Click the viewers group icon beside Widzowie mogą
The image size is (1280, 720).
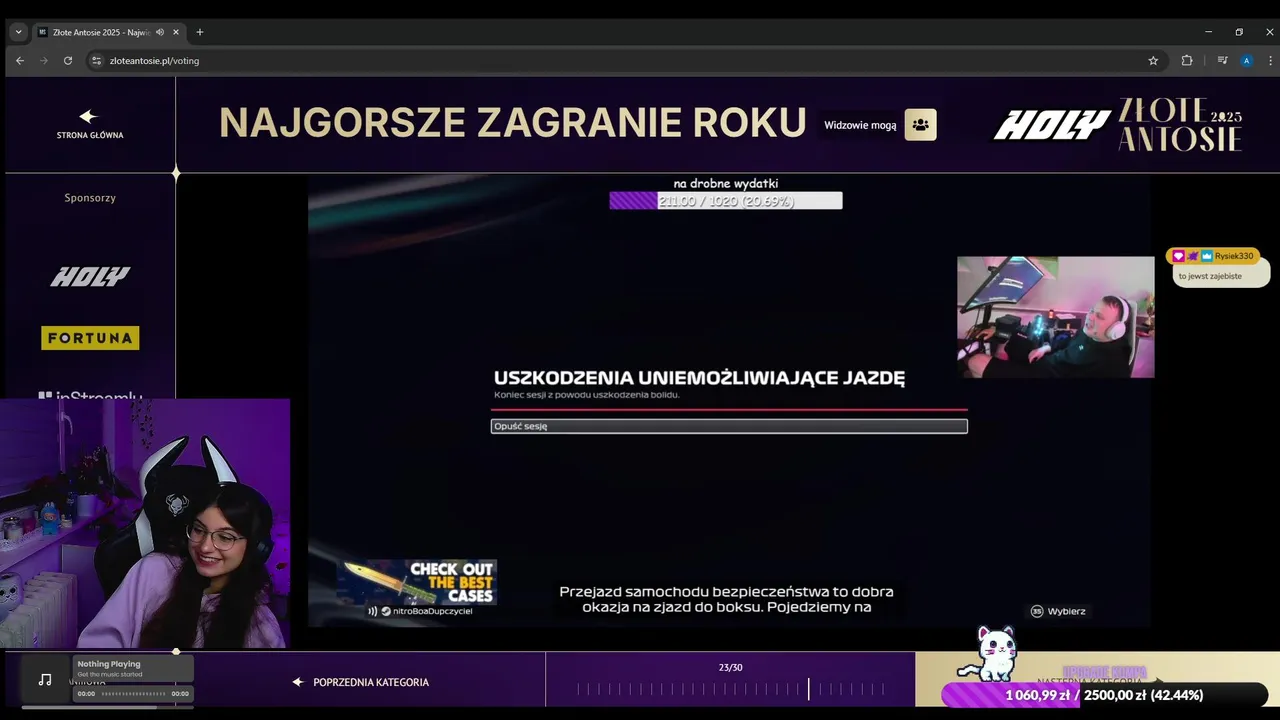tap(921, 125)
